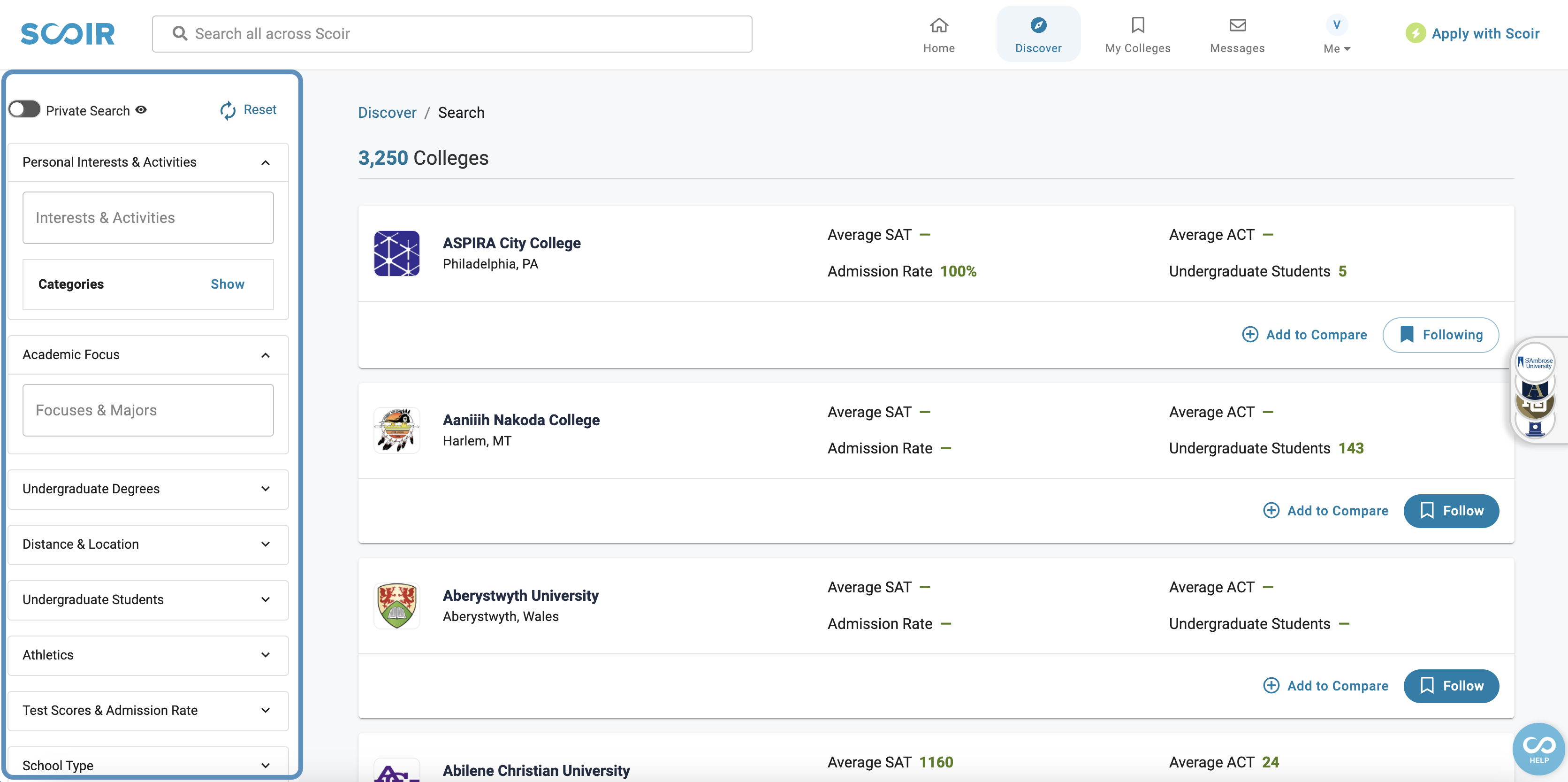Click ASPIRA's 100% admission rate value
The image size is (1568, 782).
(958, 272)
